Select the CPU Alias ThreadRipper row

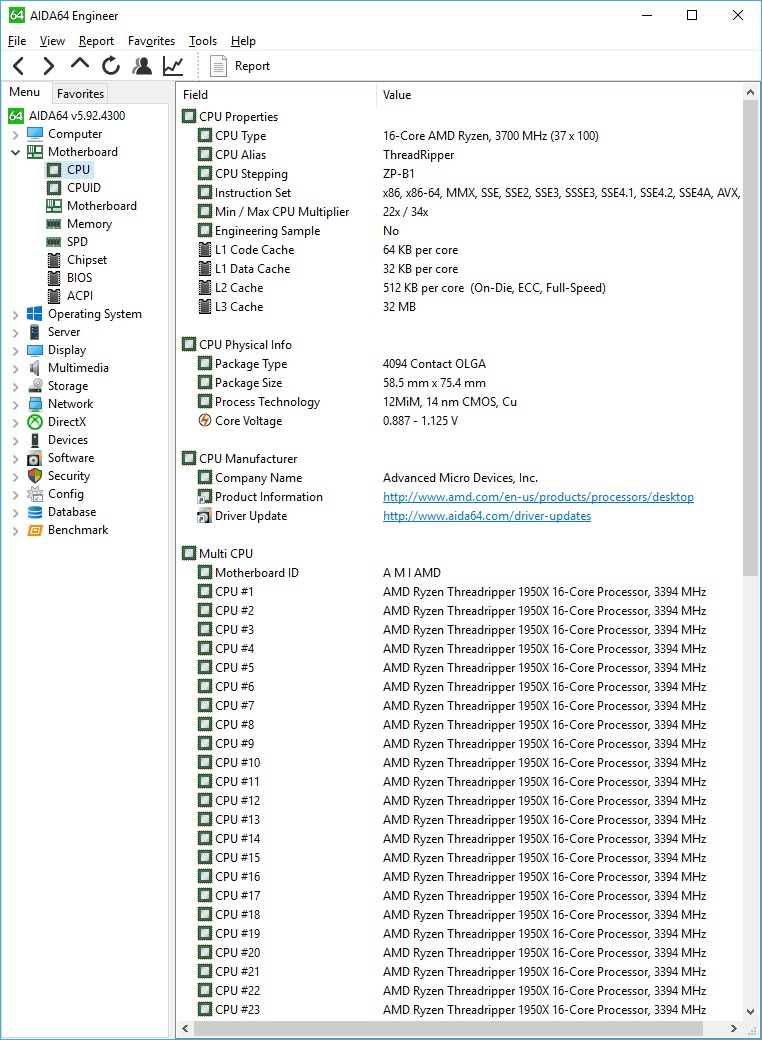[x=460, y=155]
